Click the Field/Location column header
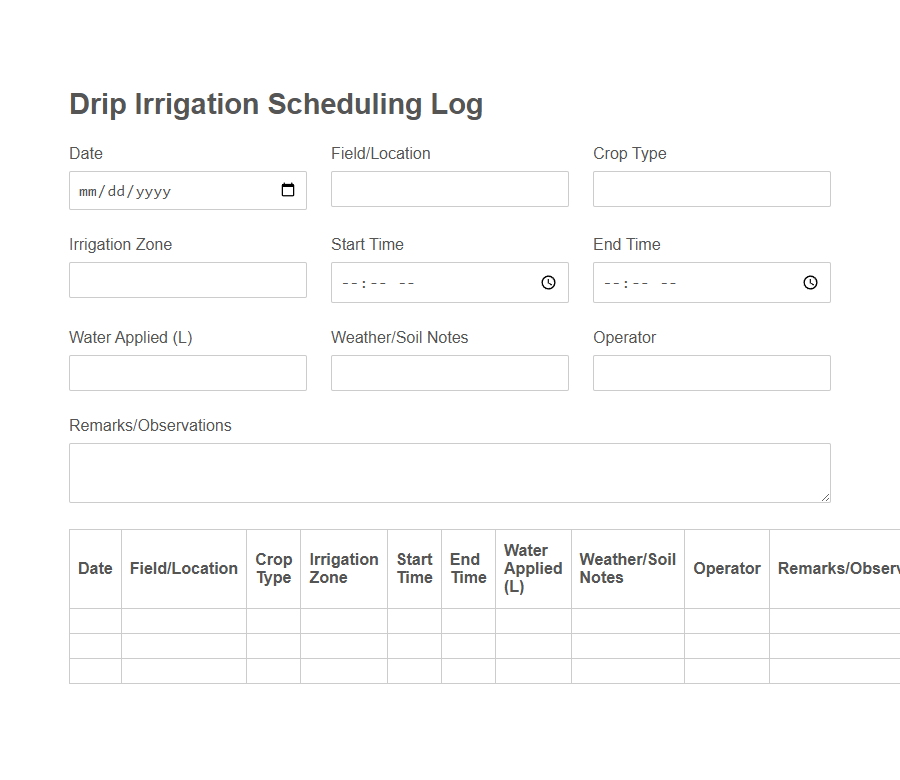This screenshot has height=780, width=900. [x=183, y=568]
